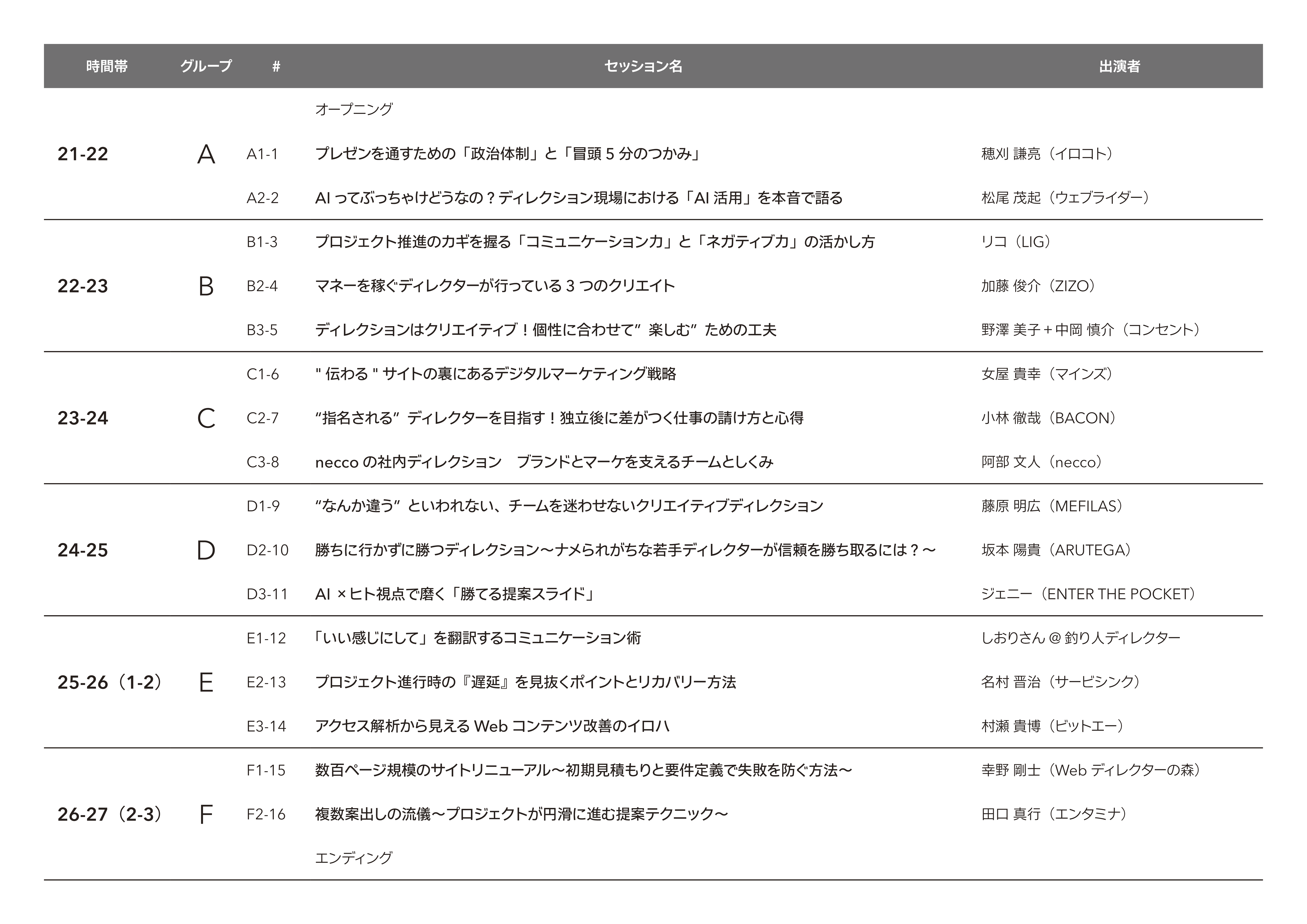The width and height of the screenshot is (1307, 924).
Task: Click speaker 田口 真行（エンタミナ）
Action: (x=1055, y=814)
